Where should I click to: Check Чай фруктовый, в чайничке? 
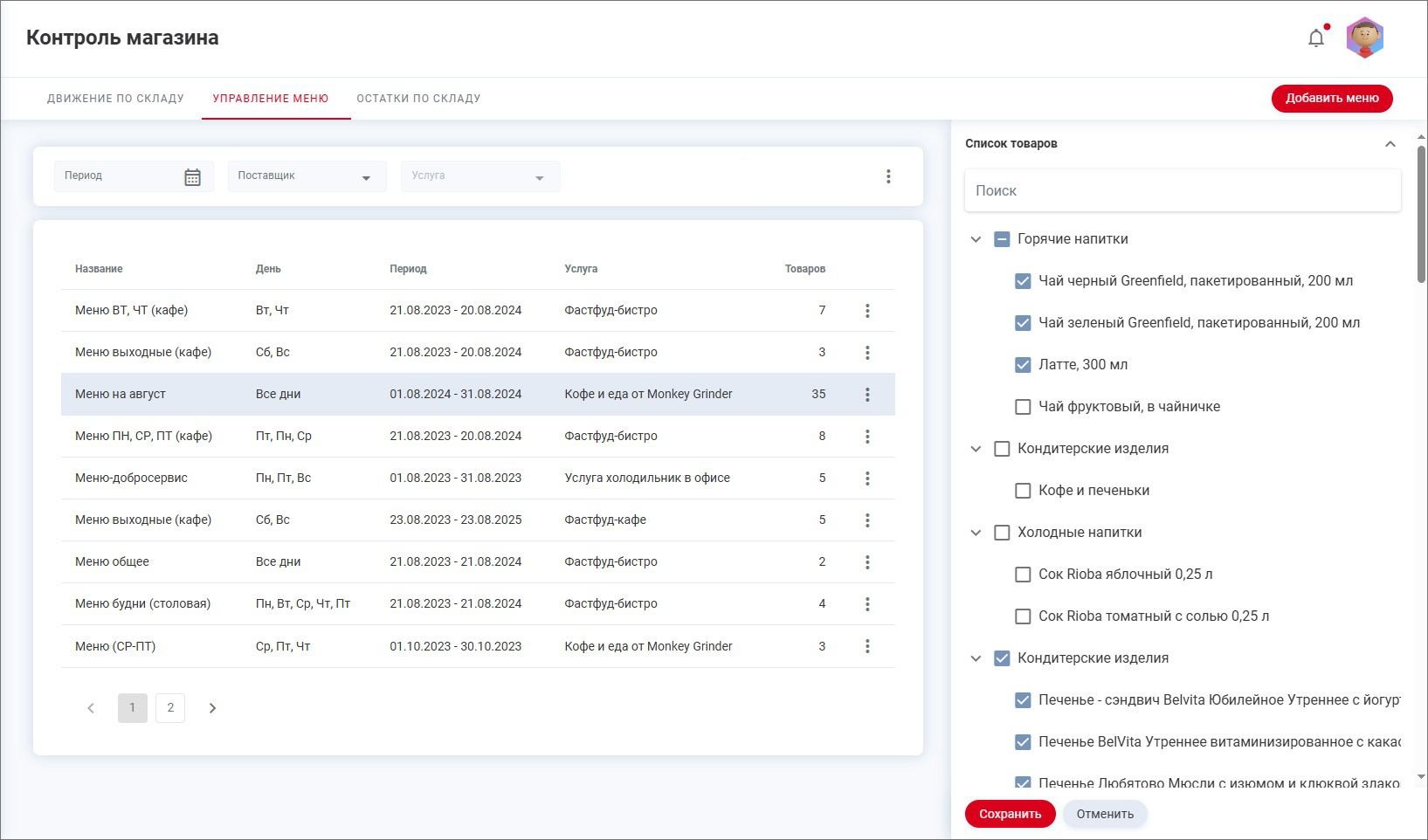pos(1023,407)
